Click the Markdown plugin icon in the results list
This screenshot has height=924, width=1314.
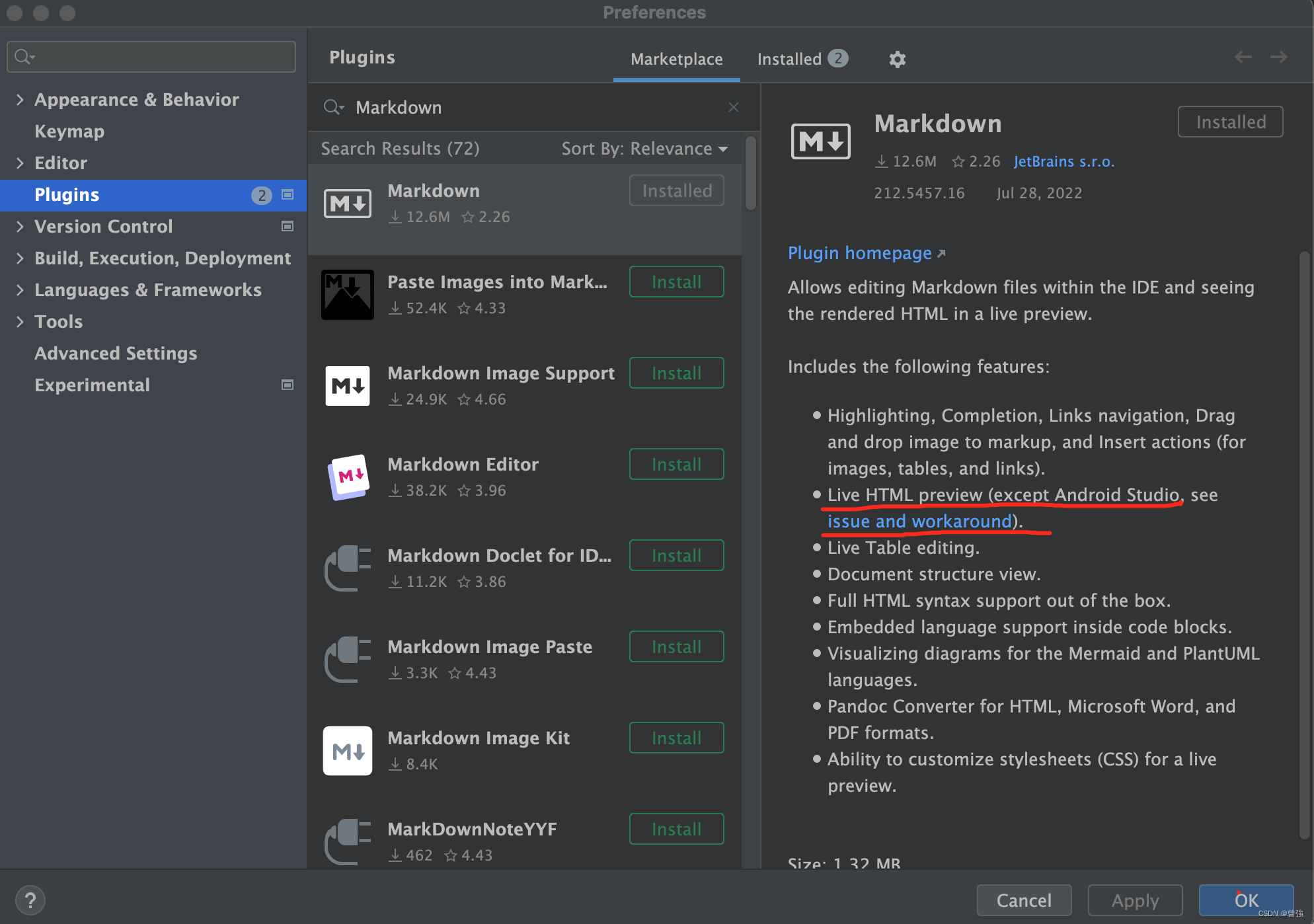click(x=347, y=203)
